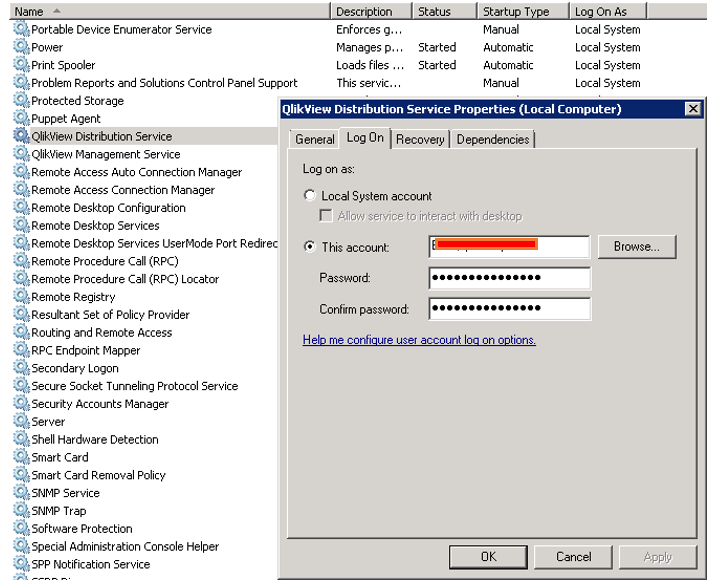Sort services by Name column header
Screen dimensions: 712x584
tap(171, 11)
